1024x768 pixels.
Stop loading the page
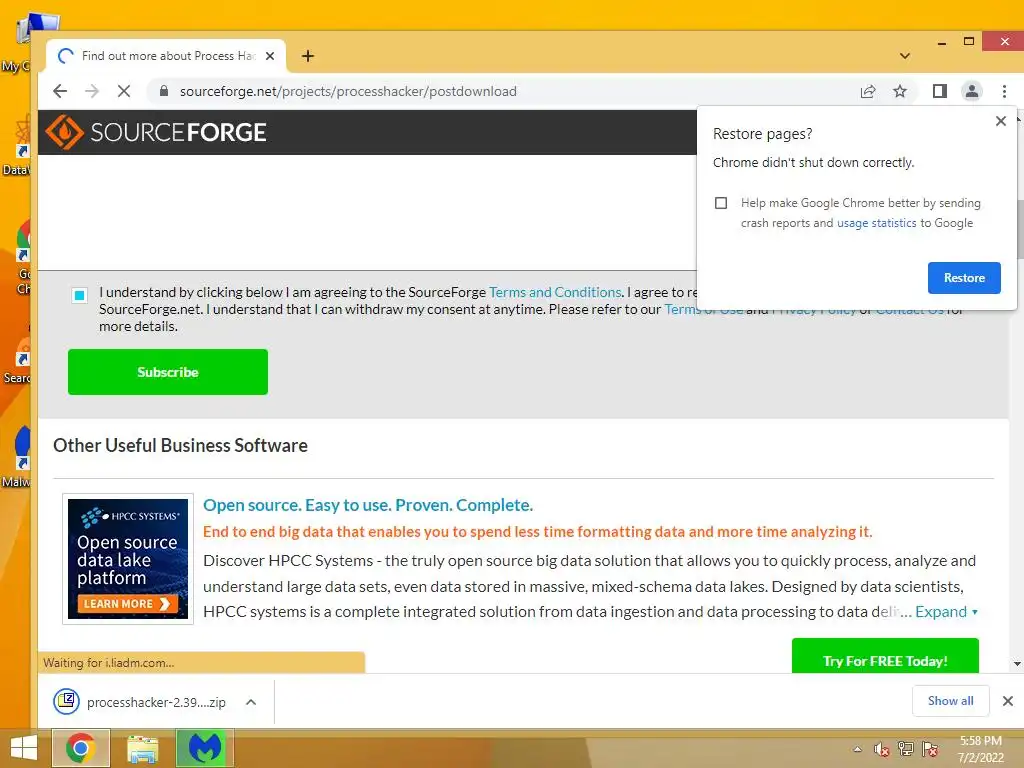[x=123, y=91]
